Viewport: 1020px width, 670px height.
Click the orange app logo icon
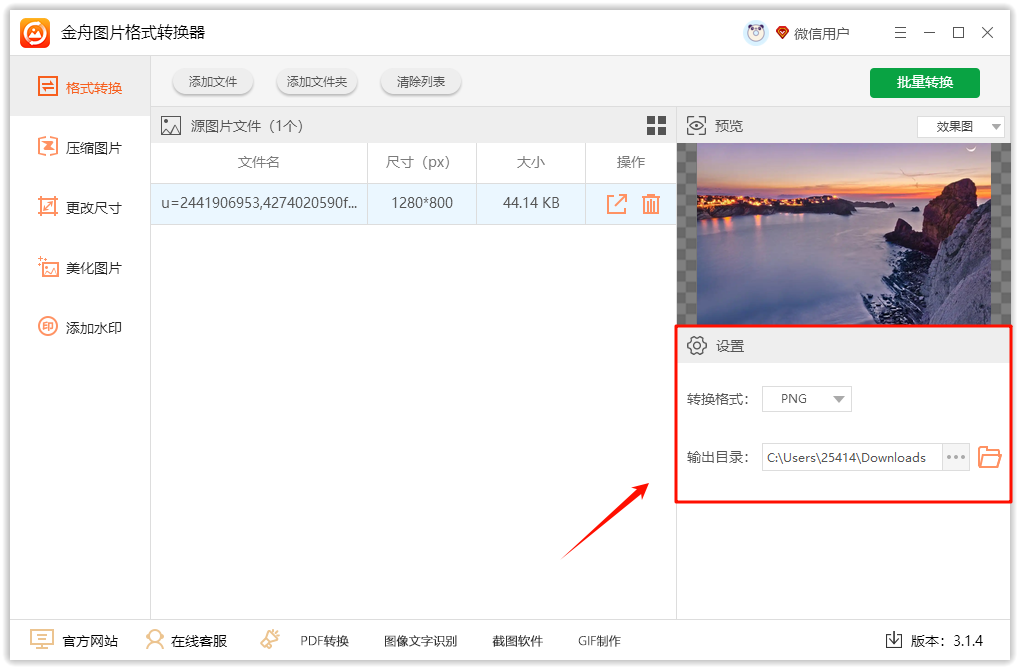[x=35, y=33]
